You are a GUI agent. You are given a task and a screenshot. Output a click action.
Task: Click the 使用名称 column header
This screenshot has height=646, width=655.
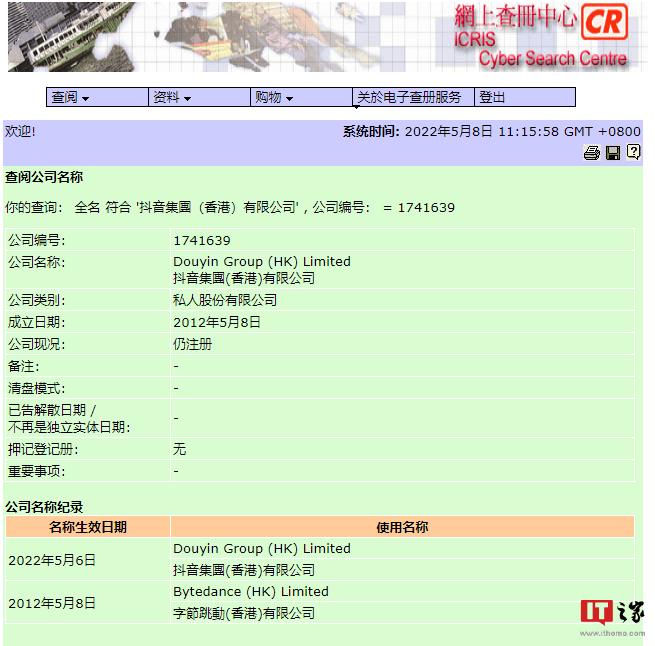pos(402,527)
